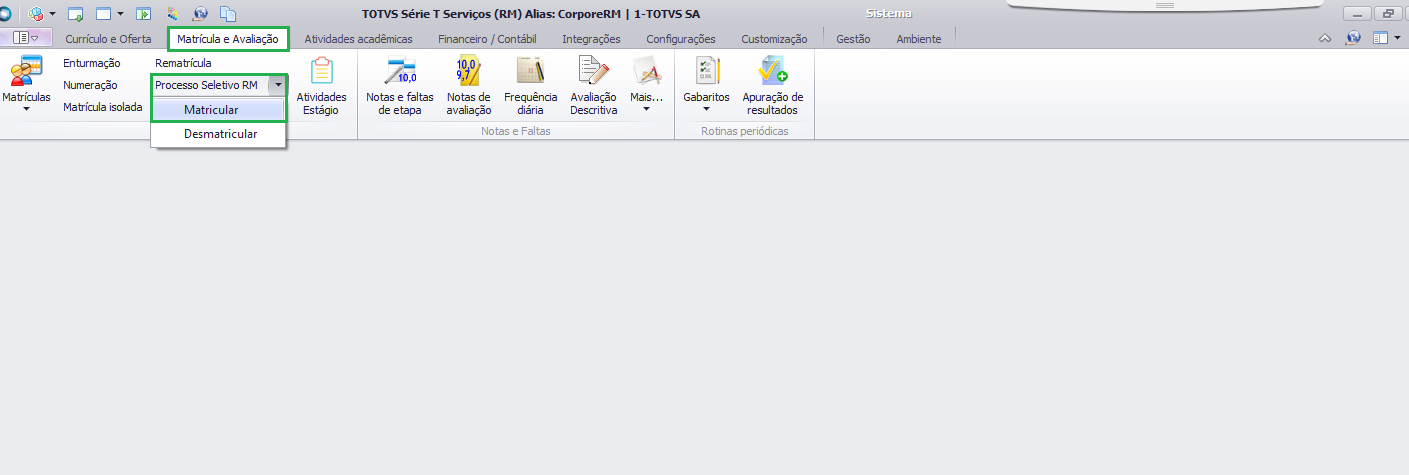The width and height of the screenshot is (1409, 475).
Task: Click the TOTVS round application logo
Action: point(5,14)
